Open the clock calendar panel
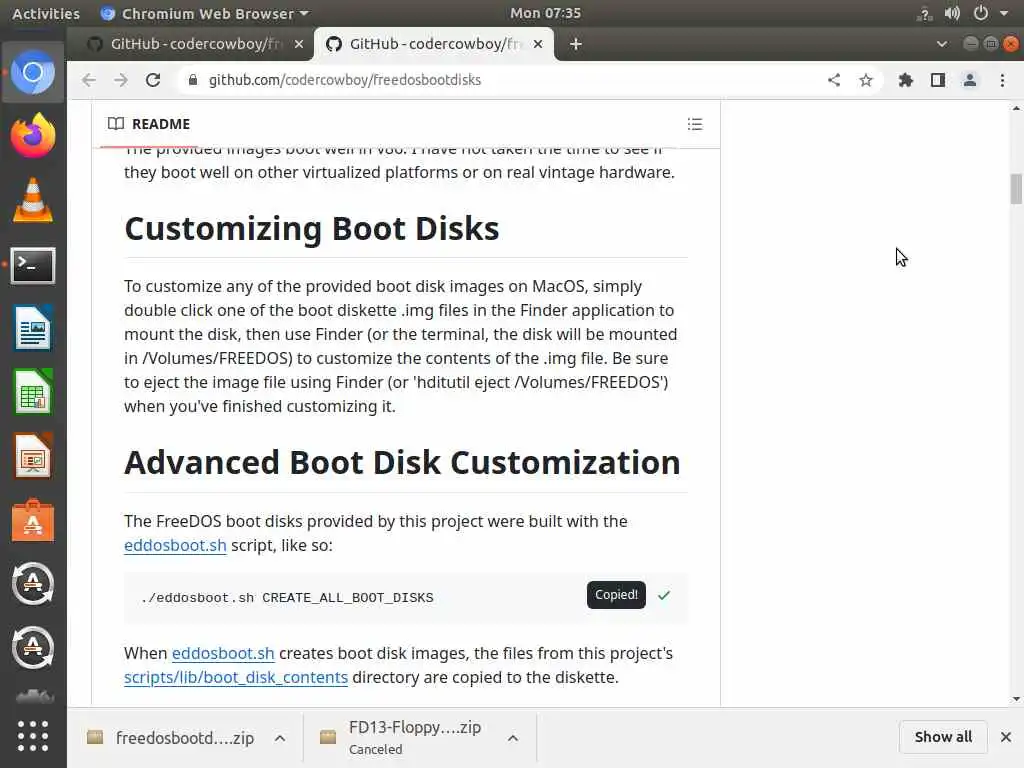The width and height of the screenshot is (1024, 768). [x=545, y=13]
